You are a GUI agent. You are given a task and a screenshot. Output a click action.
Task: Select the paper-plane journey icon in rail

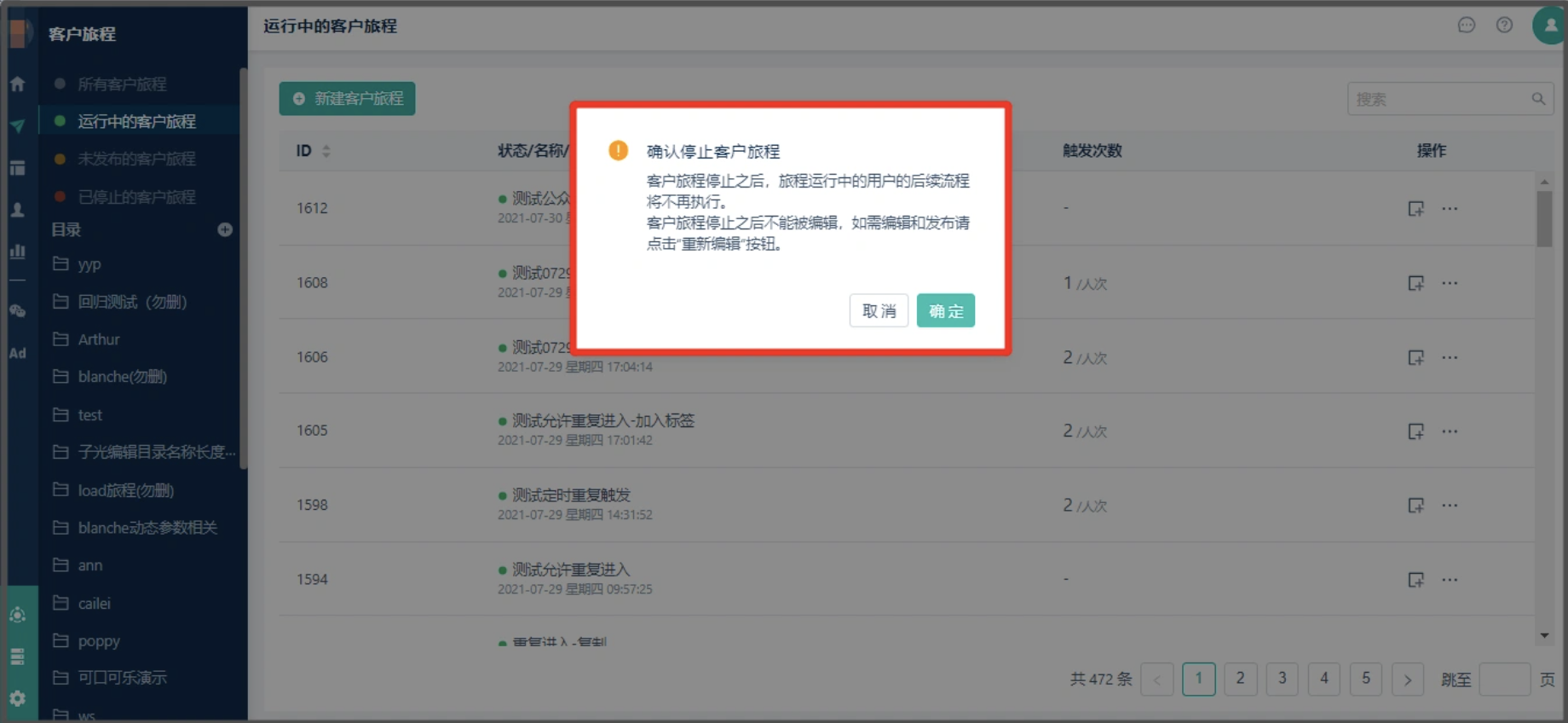pyautogui.click(x=17, y=126)
